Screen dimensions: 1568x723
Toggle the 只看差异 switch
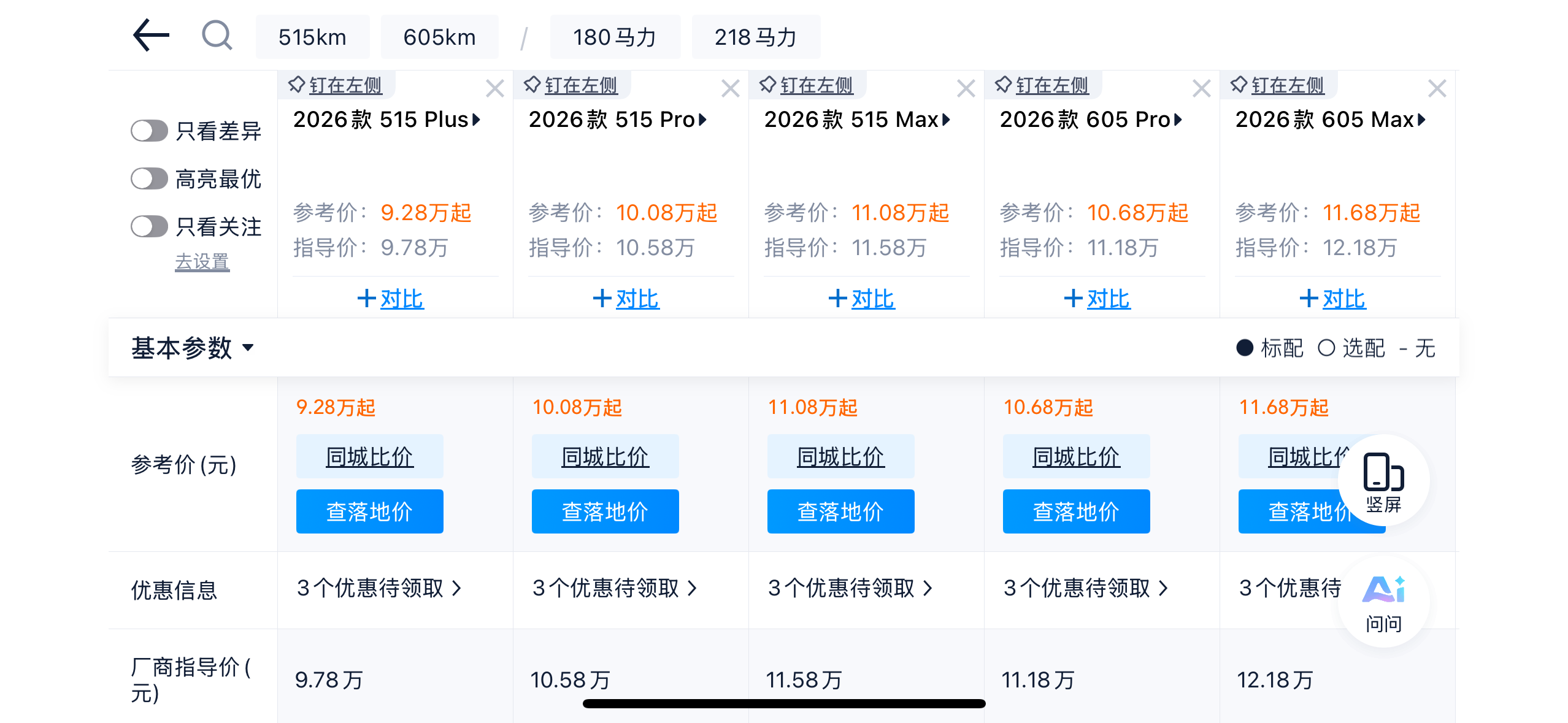(149, 131)
